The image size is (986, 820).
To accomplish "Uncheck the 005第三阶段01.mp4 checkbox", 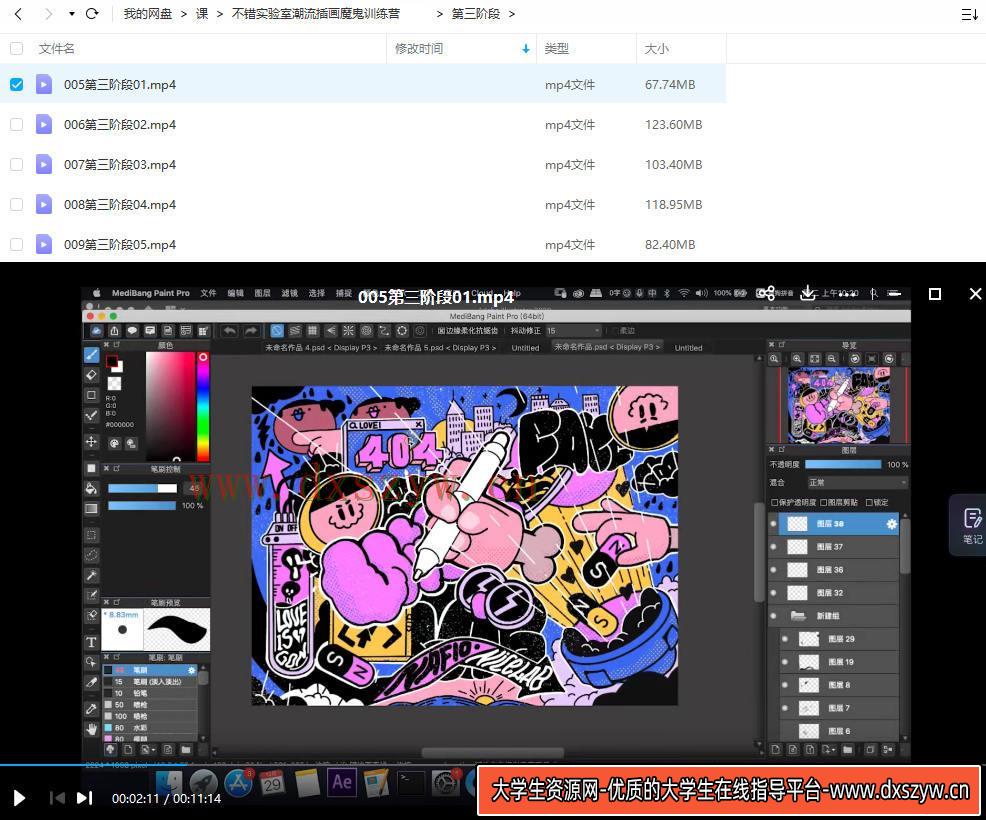I will tap(16, 84).
